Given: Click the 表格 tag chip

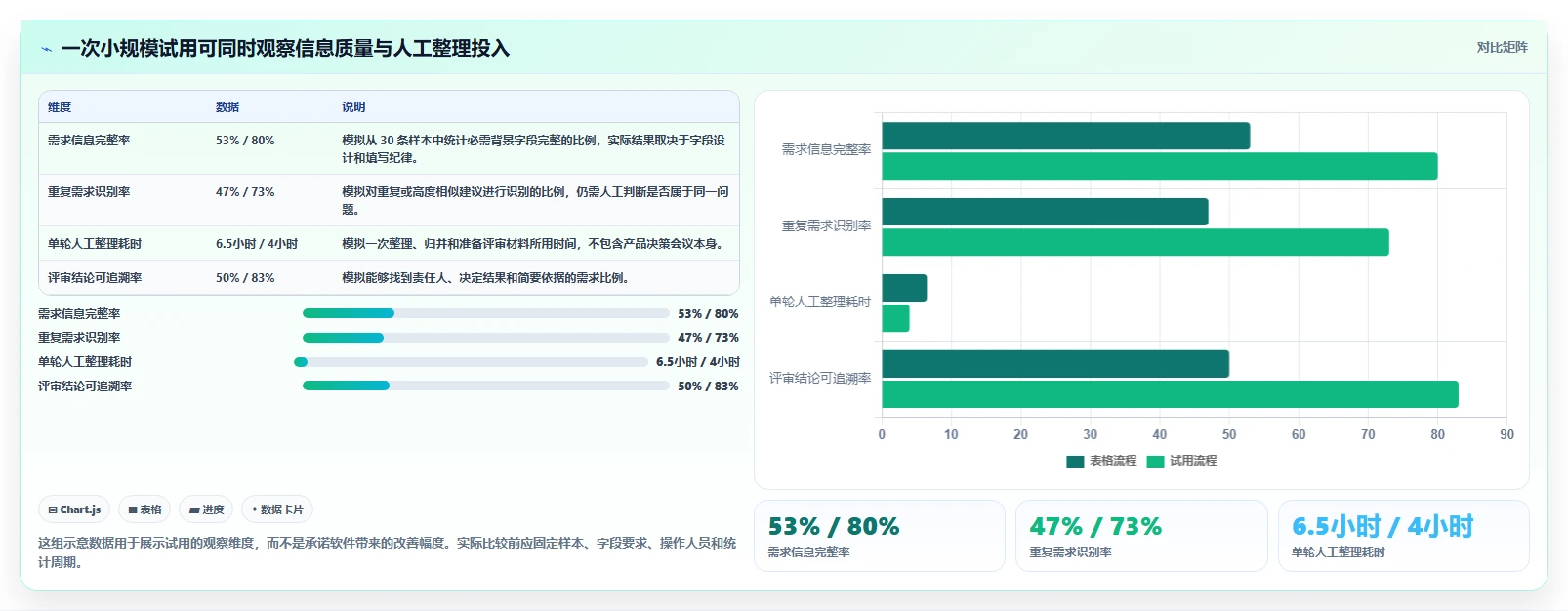Looking at the screenshot, I should coord(144,509).
